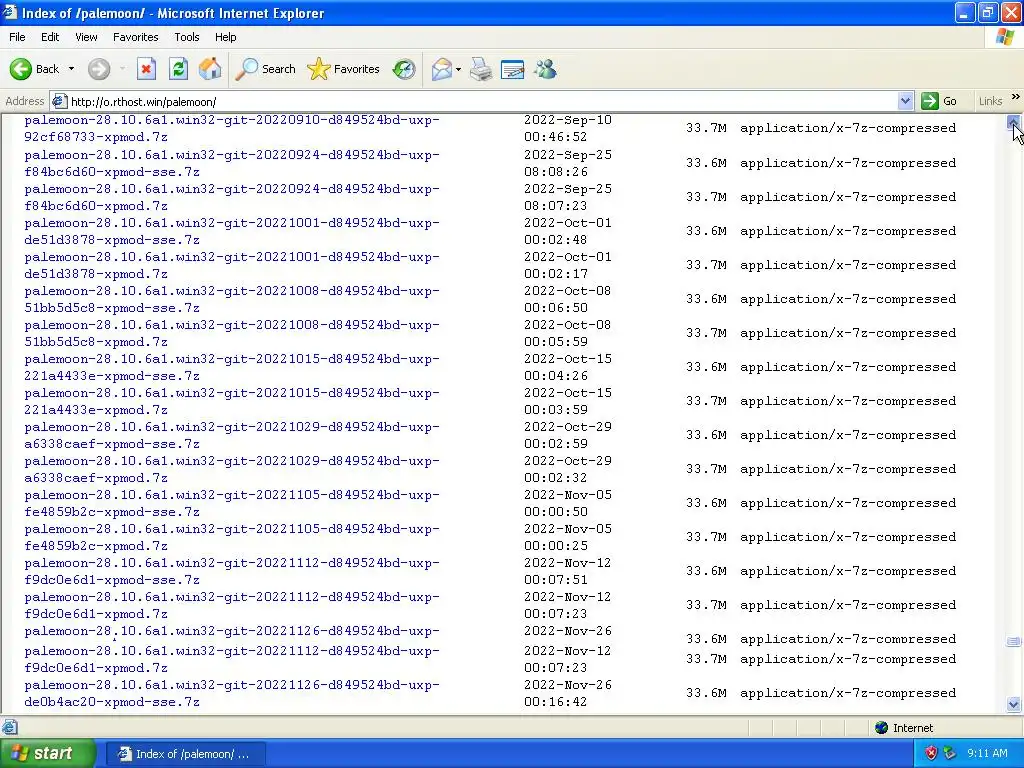
Task: Expand the Mail dropdown arrow
Action: click(x=458, y=69)
